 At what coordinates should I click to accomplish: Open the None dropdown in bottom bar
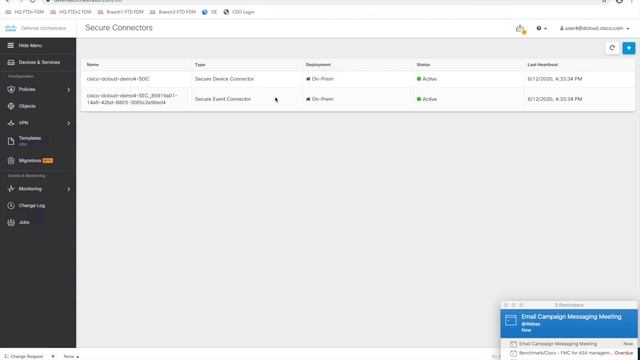(x=71, y=356)
